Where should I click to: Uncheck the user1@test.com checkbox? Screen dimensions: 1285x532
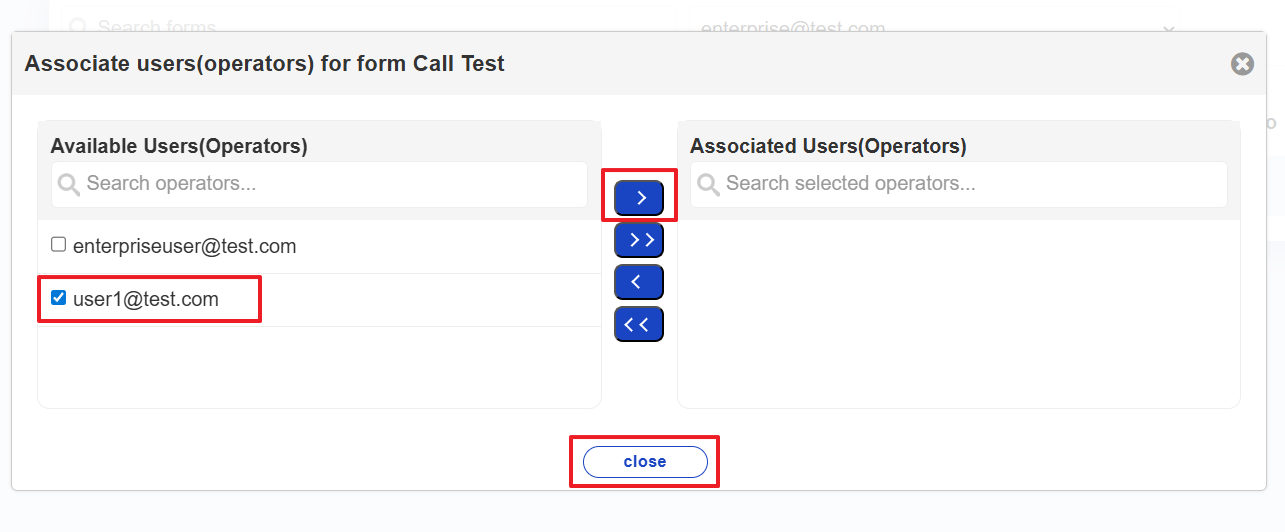(59, 298)
